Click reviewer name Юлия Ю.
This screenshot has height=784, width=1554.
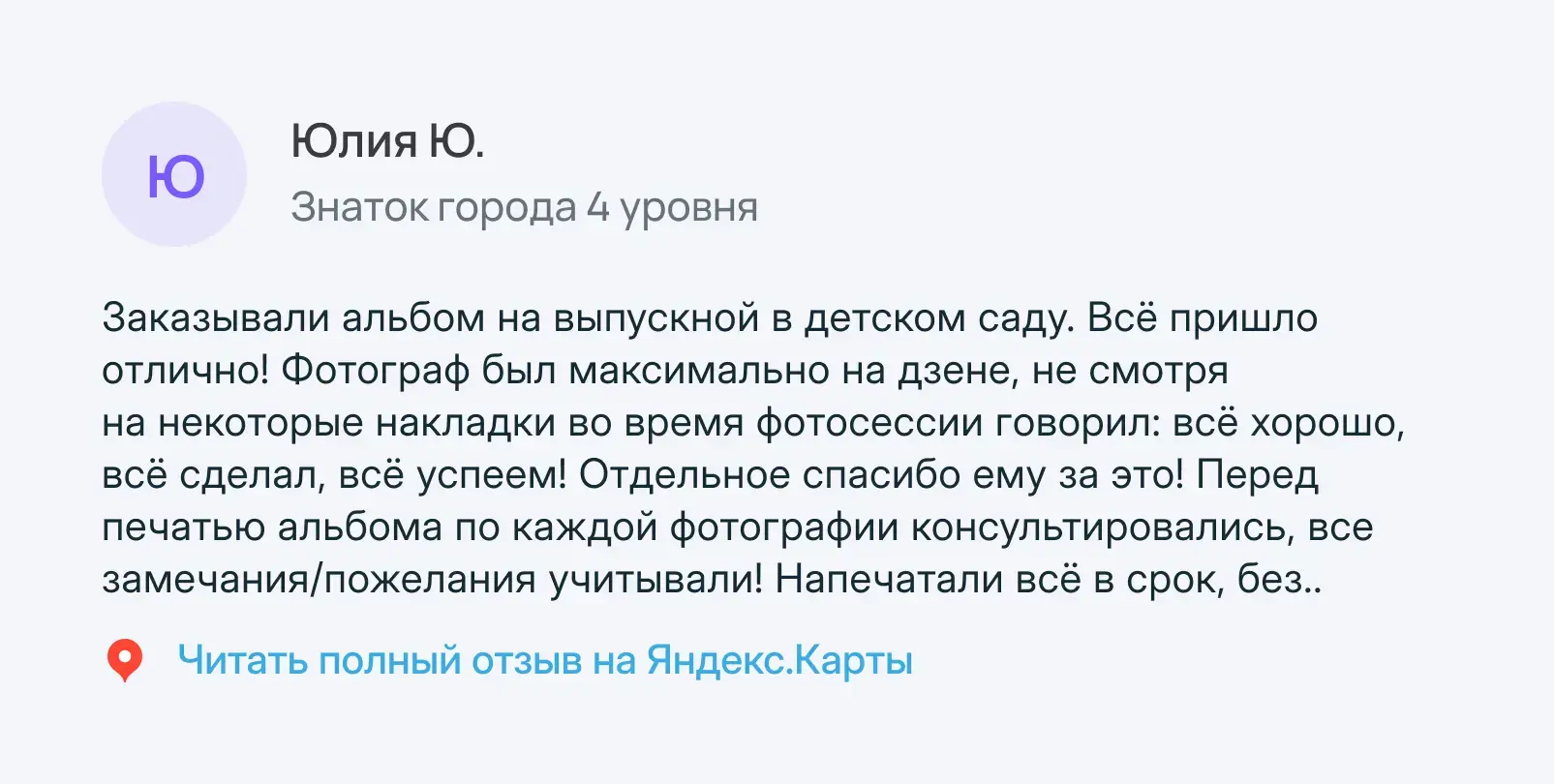point(387,141)
